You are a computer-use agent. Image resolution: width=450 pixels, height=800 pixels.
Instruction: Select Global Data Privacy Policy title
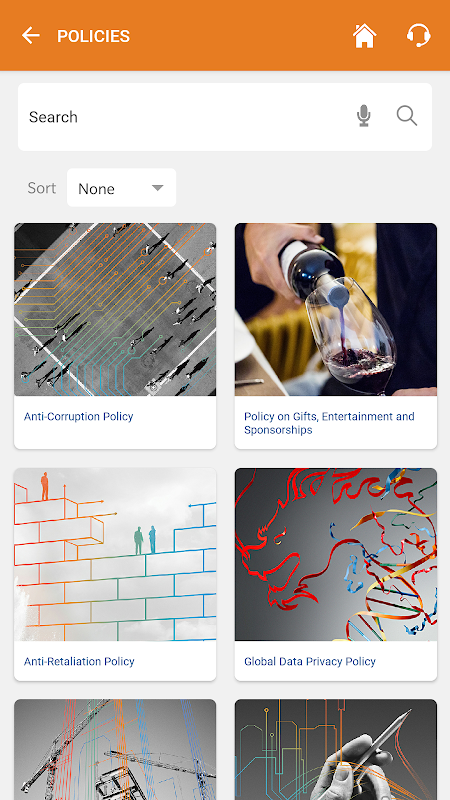310,661
